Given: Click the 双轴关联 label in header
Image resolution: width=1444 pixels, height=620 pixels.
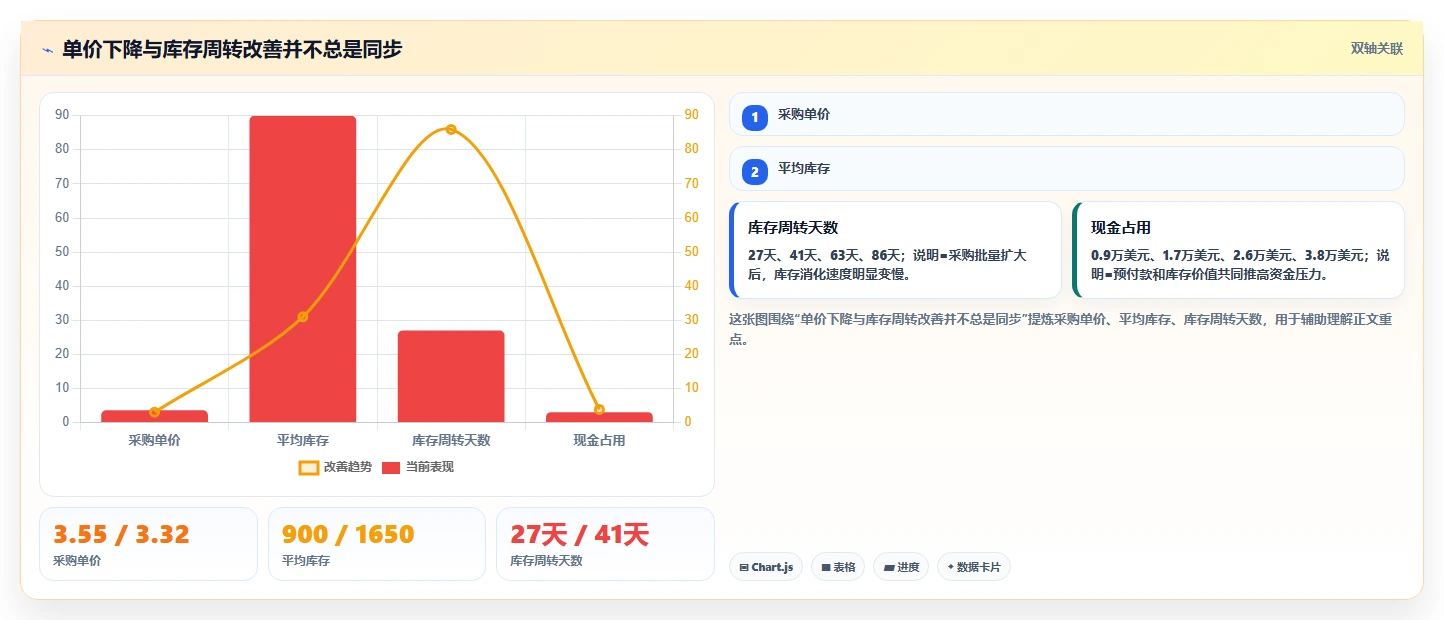Looking at the screenshot, I should coord(1377,49).
